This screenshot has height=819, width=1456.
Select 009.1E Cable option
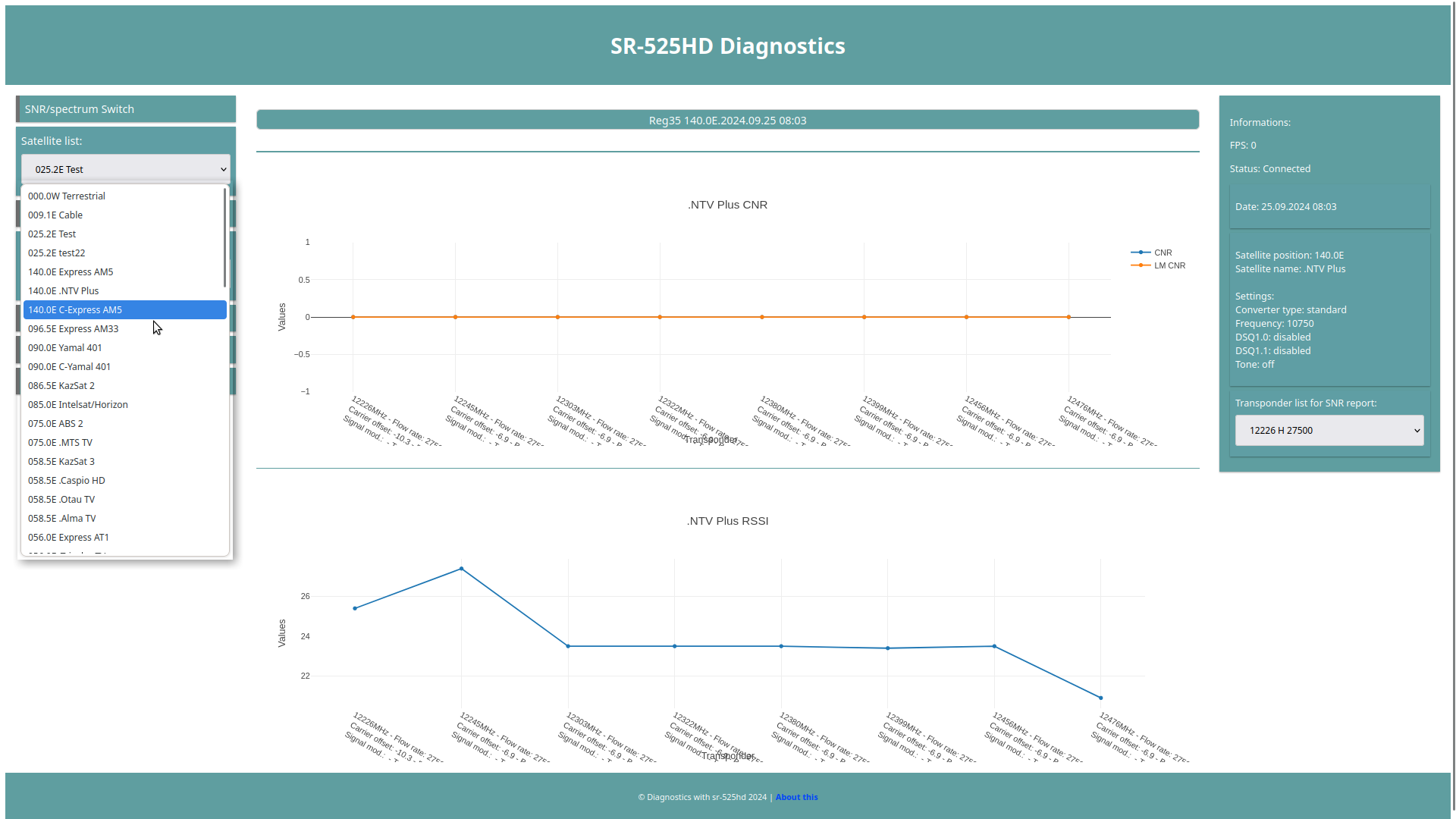coord(125,215)
